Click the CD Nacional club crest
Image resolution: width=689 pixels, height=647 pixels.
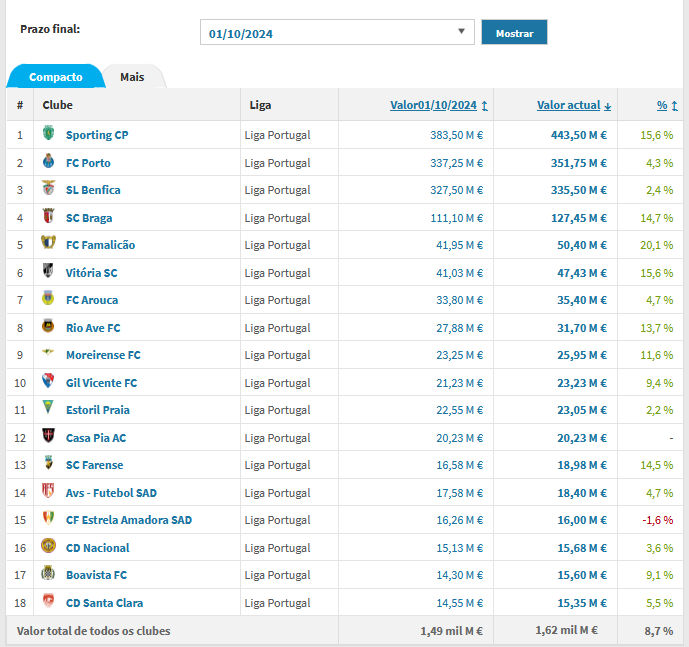[x=48, y=545]
